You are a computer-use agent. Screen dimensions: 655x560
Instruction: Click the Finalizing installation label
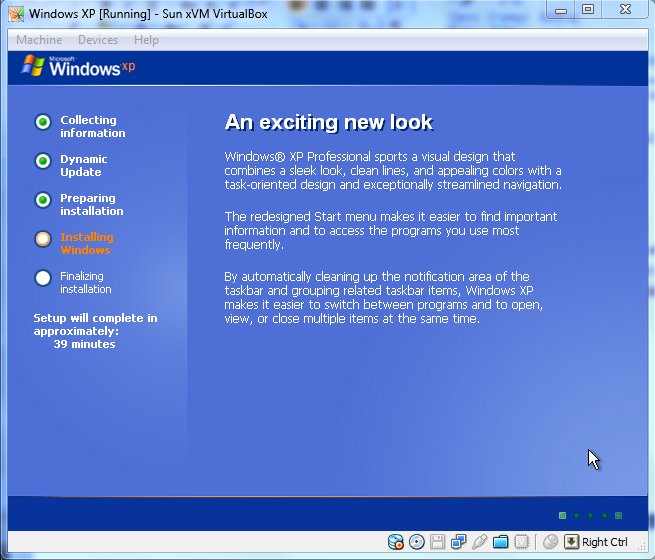click(86, 283)
